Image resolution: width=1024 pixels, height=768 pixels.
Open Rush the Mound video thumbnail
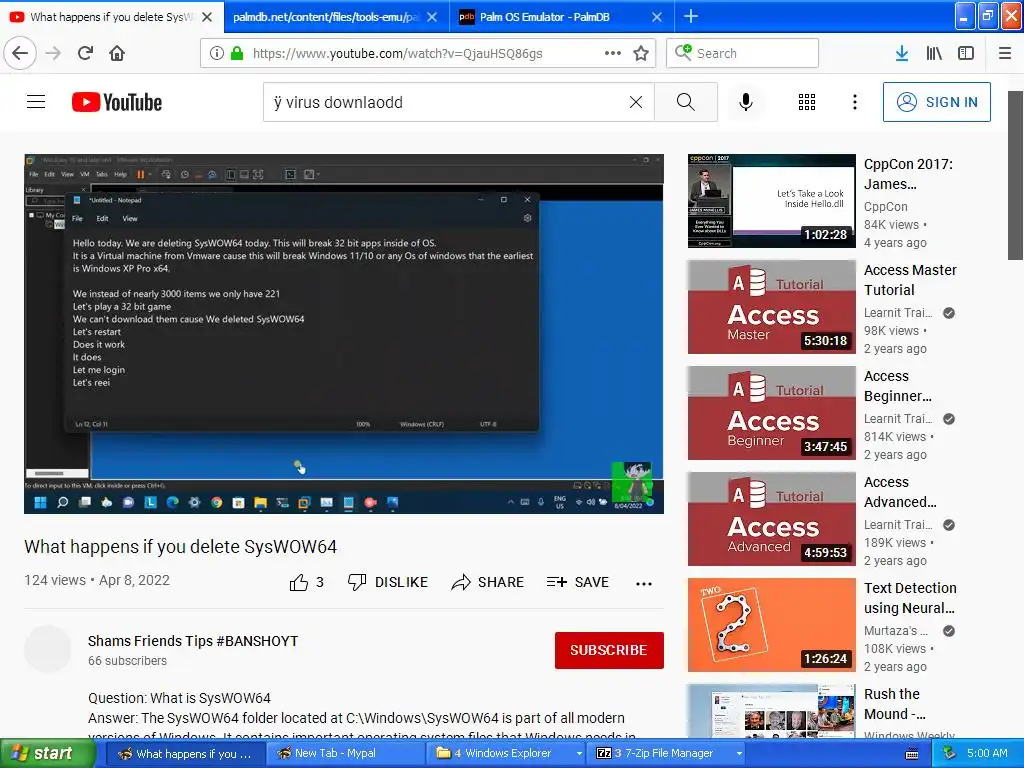[771, 711]
